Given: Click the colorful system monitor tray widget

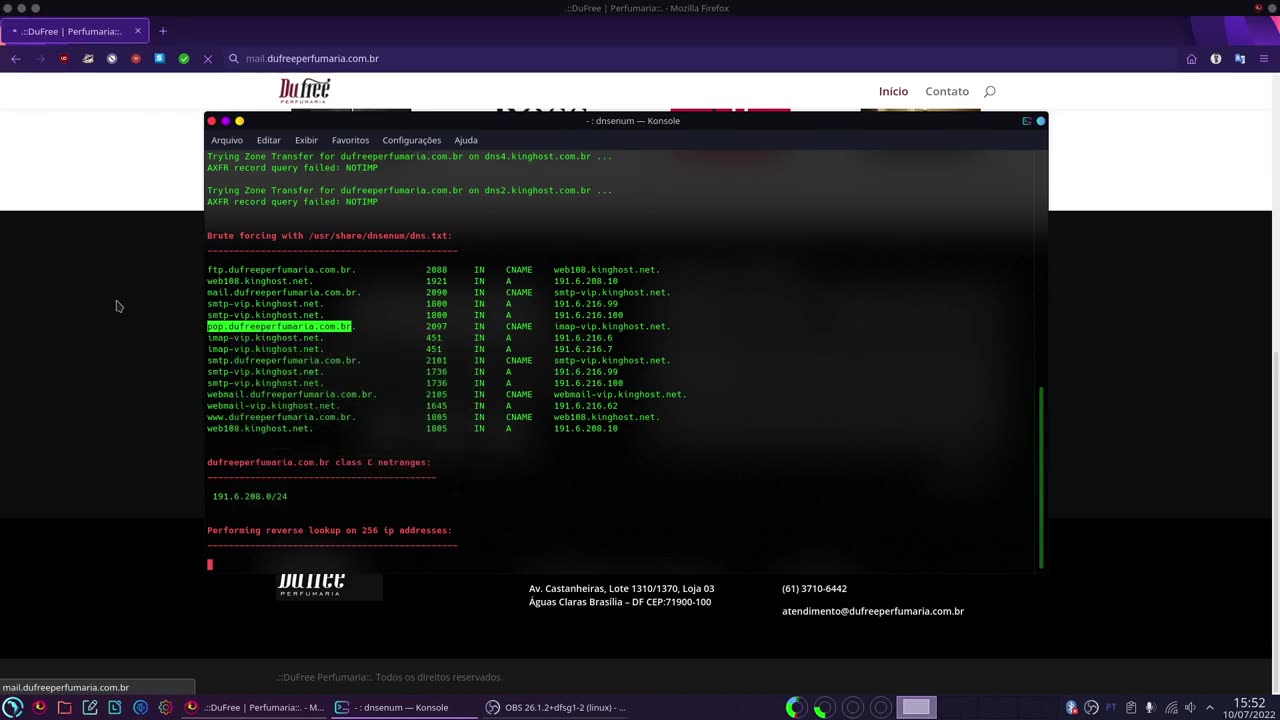Looking at the screenshot, I should point(795,708).
